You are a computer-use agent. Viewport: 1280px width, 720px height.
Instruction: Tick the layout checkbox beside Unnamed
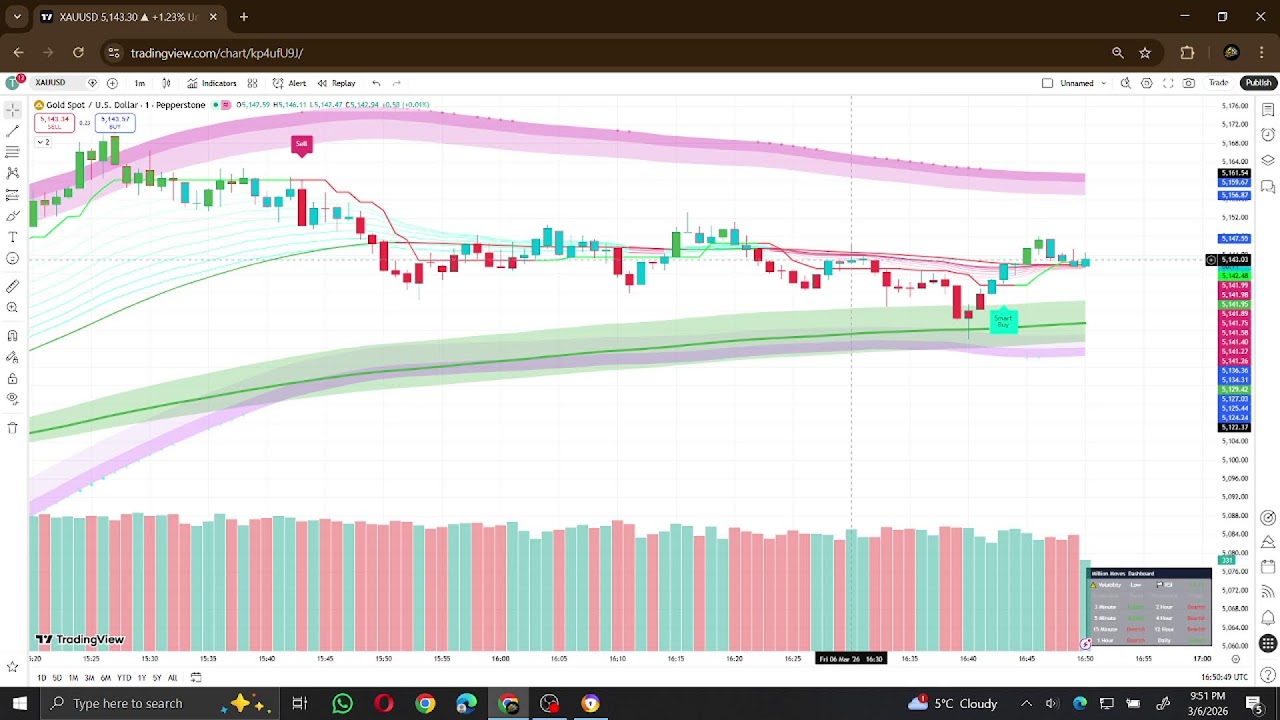pyautogui.click(x=1047, y=83)
